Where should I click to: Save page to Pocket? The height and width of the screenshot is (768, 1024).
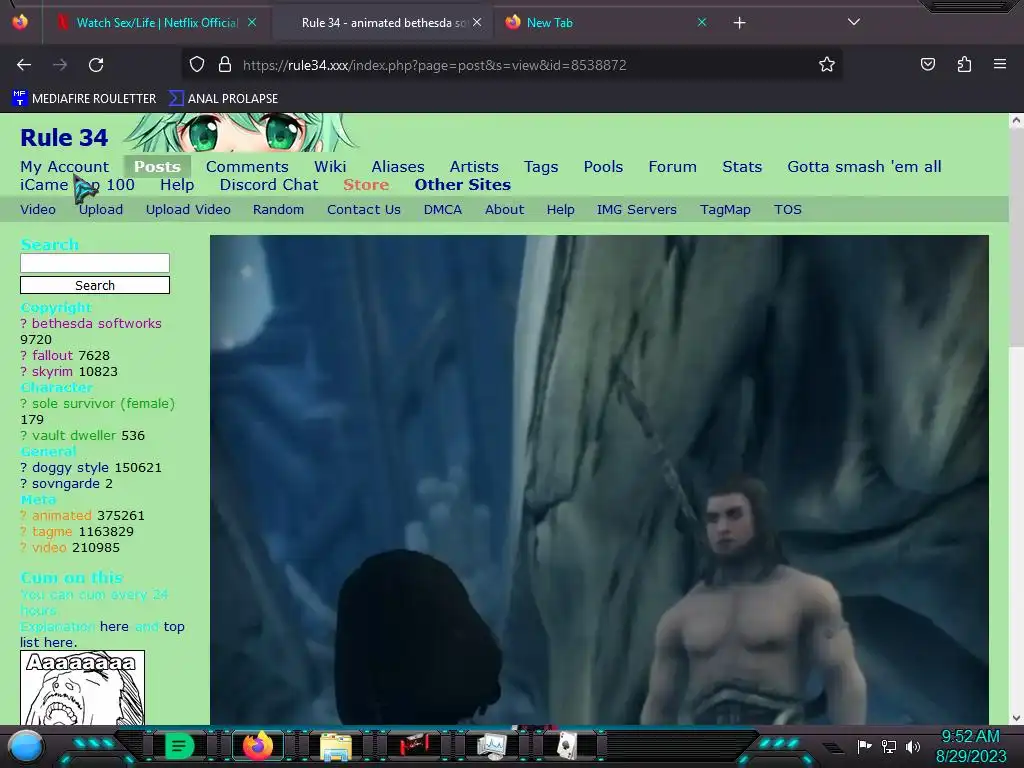click(x=928, y=64)
